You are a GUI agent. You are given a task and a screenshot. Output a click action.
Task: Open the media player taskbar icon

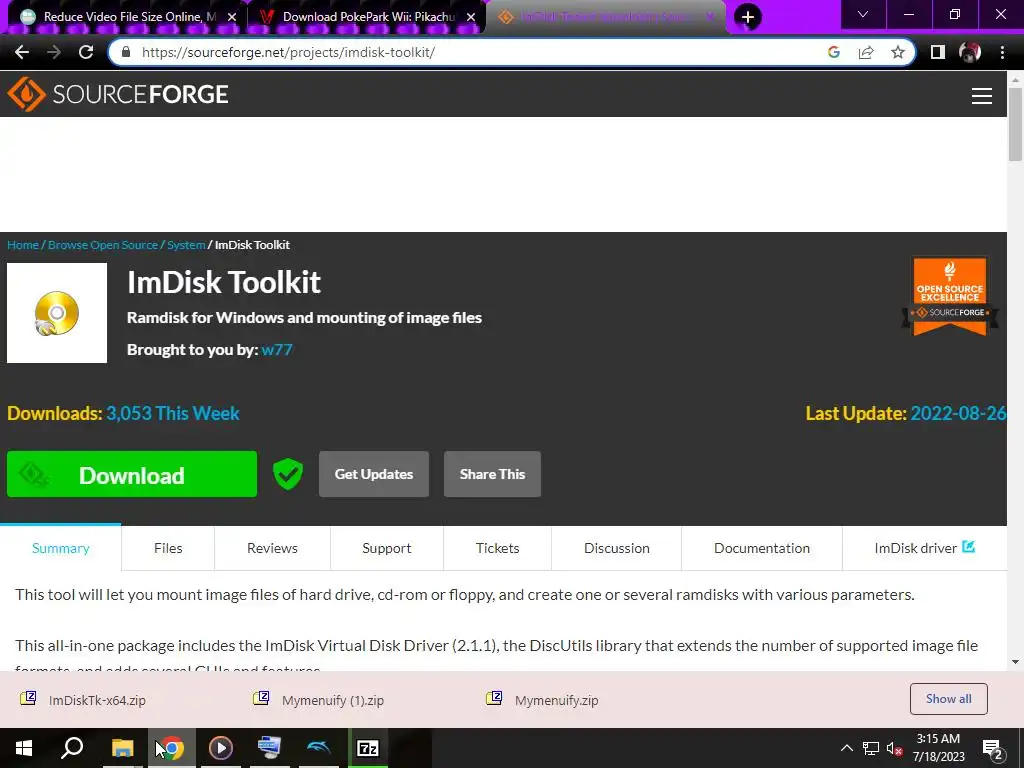220,748
